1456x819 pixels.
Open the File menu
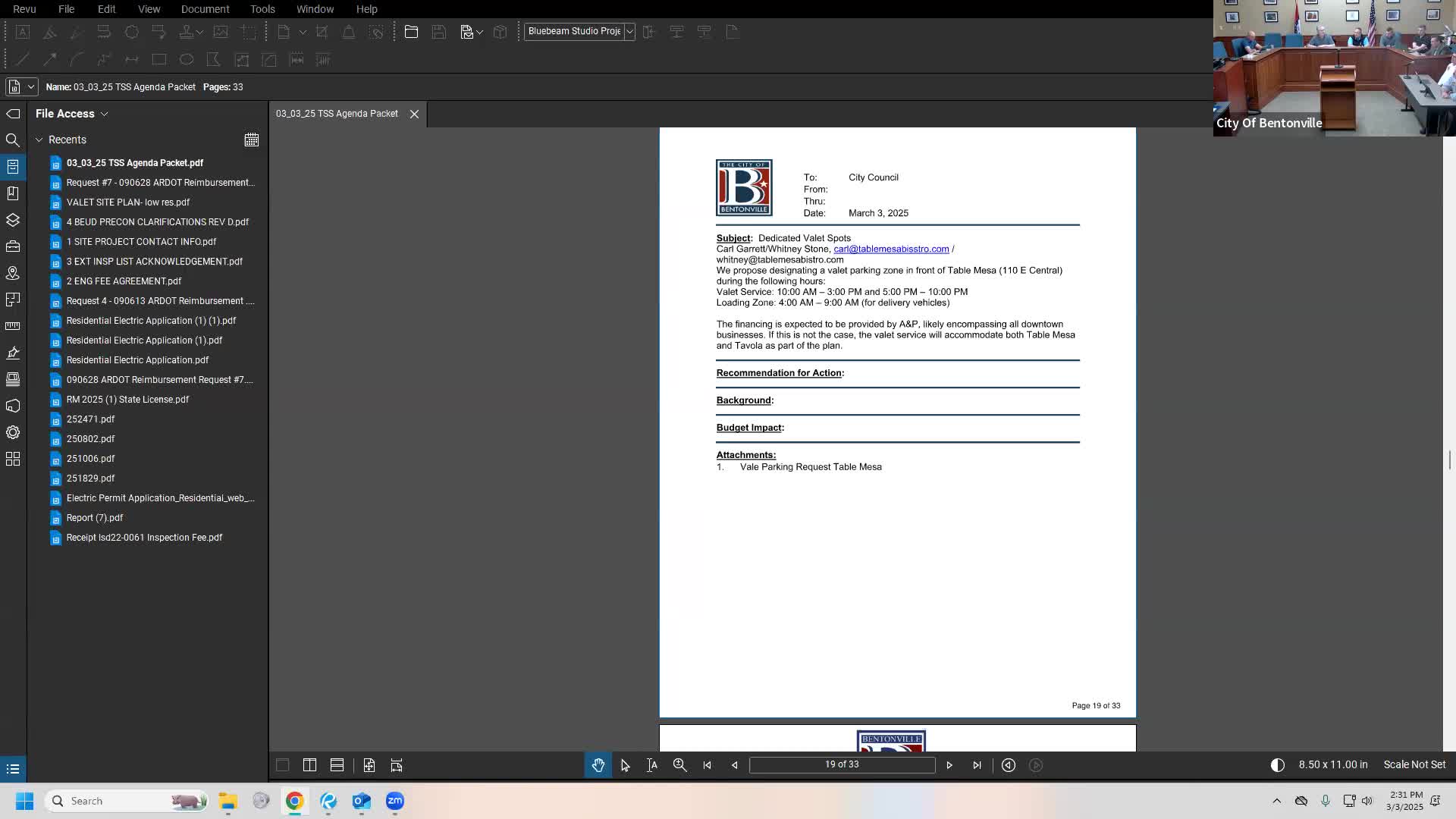coord(67,9)
